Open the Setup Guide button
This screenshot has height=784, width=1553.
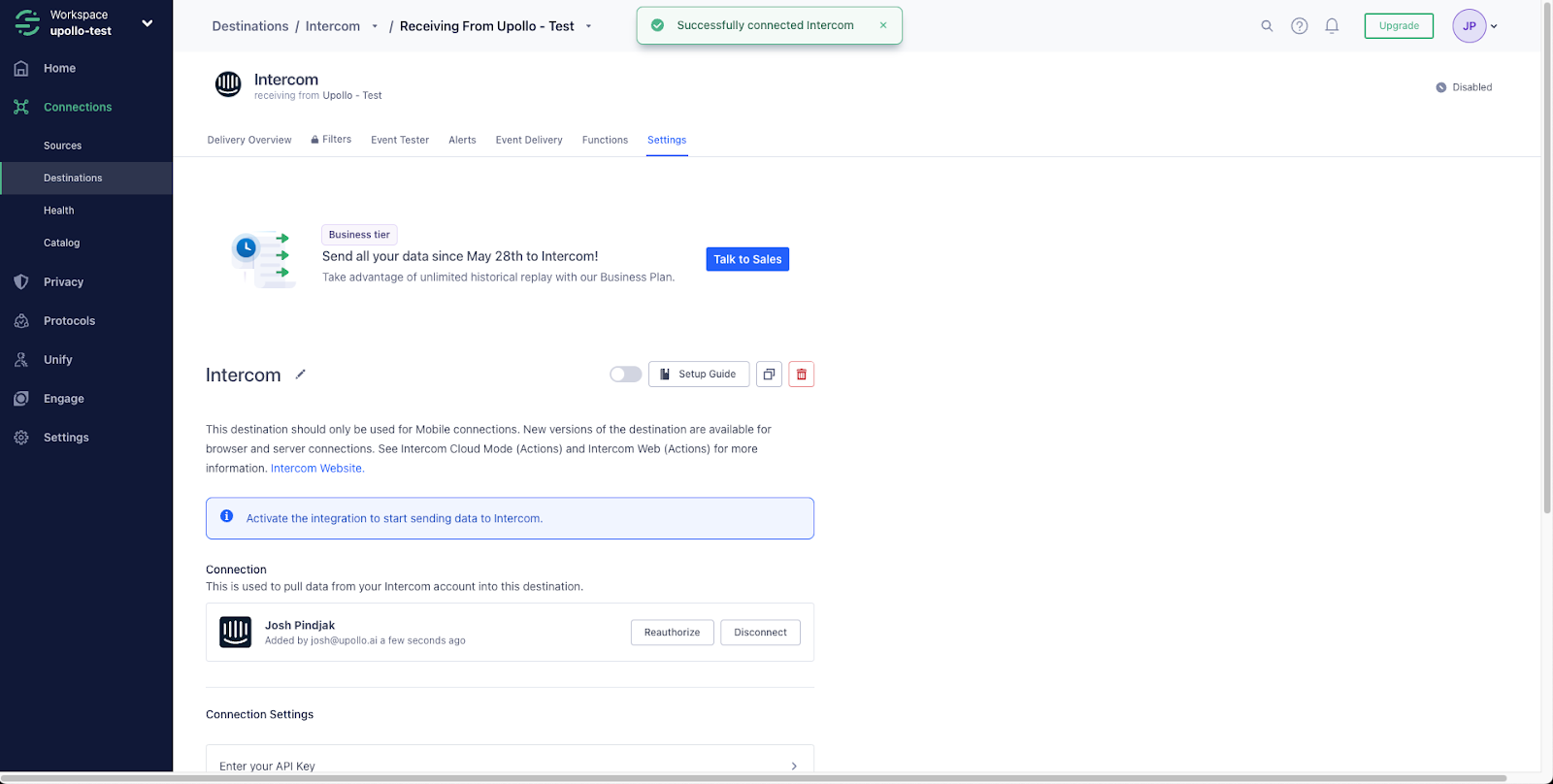[699, 375]
